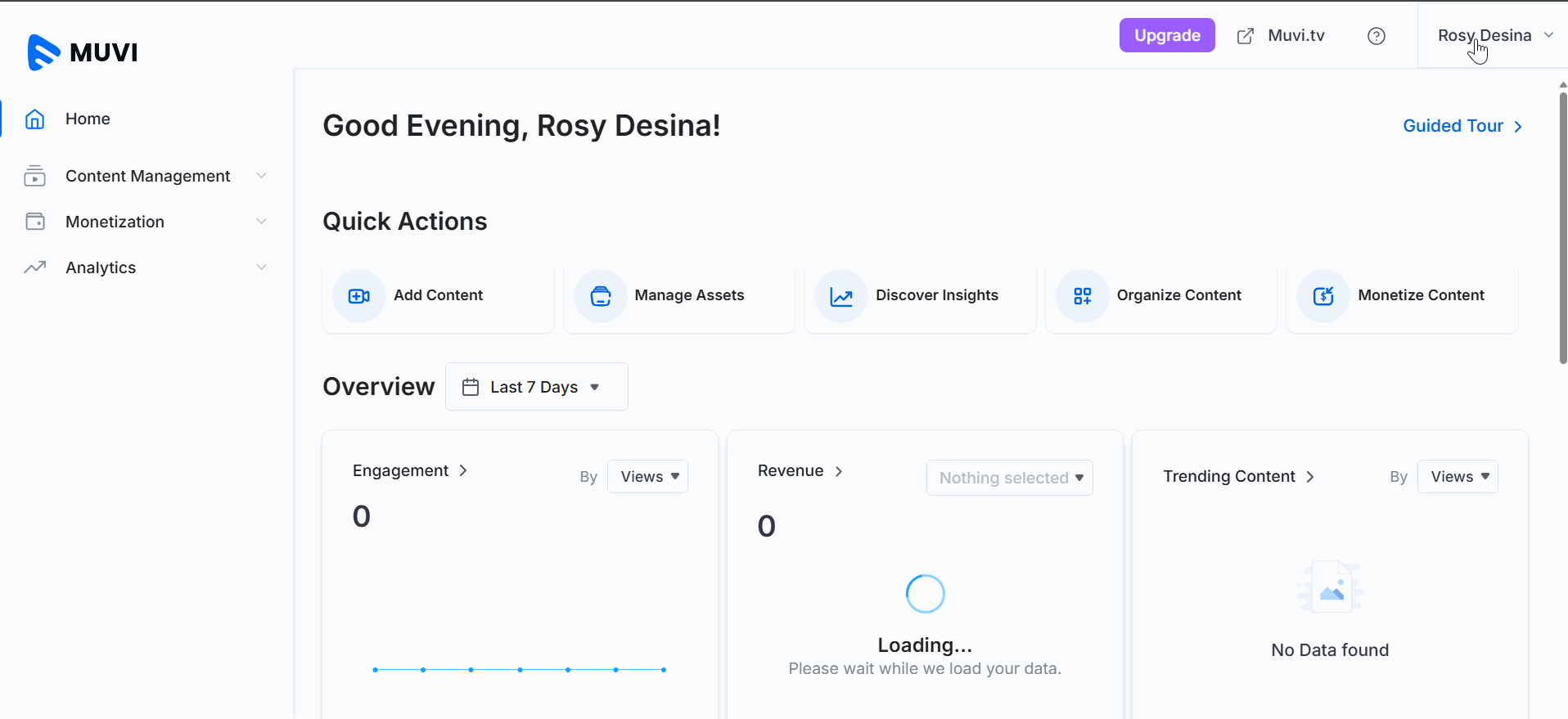Expand the Analytics sidebar menu
Viewport: 1568px width, 719px height.
point(147,267)
